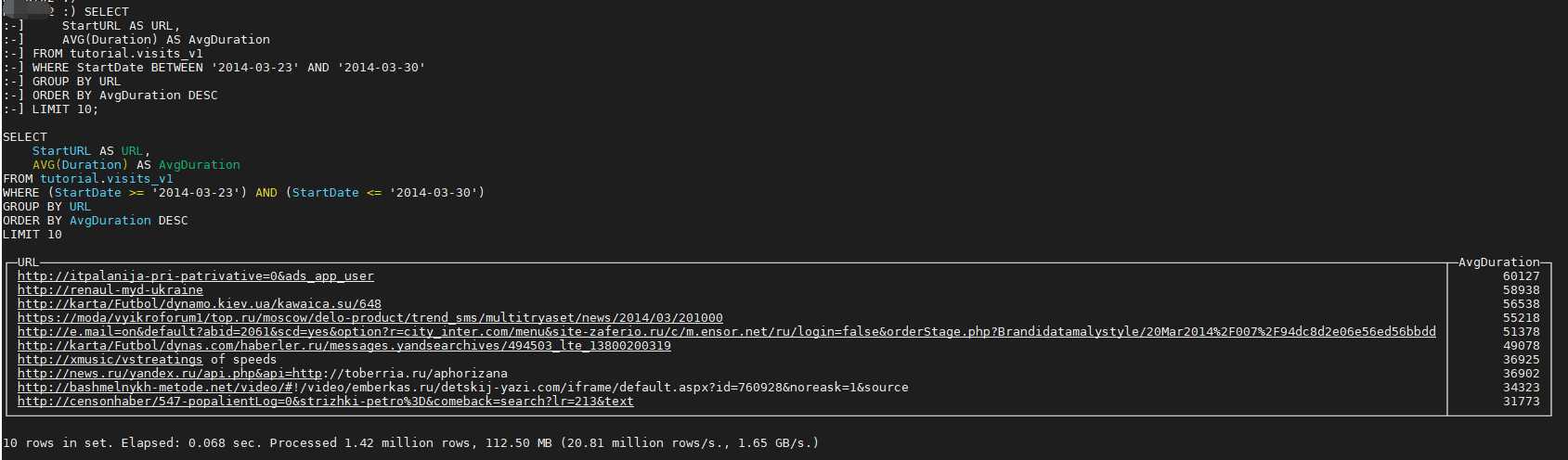The width and height of the screenshot is (1568, 460).
Task: Open the xmusic/vstreatings link
Action: click(110, 360)
